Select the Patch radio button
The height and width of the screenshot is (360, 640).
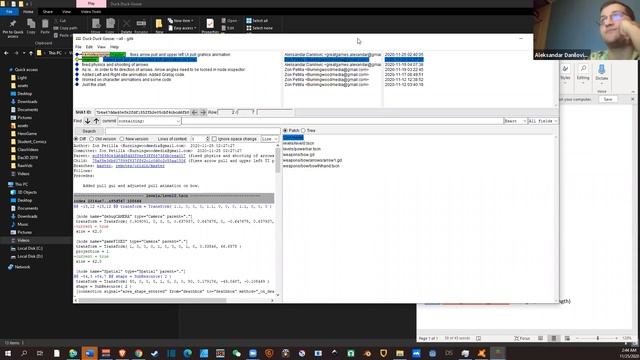pos(285,131)
